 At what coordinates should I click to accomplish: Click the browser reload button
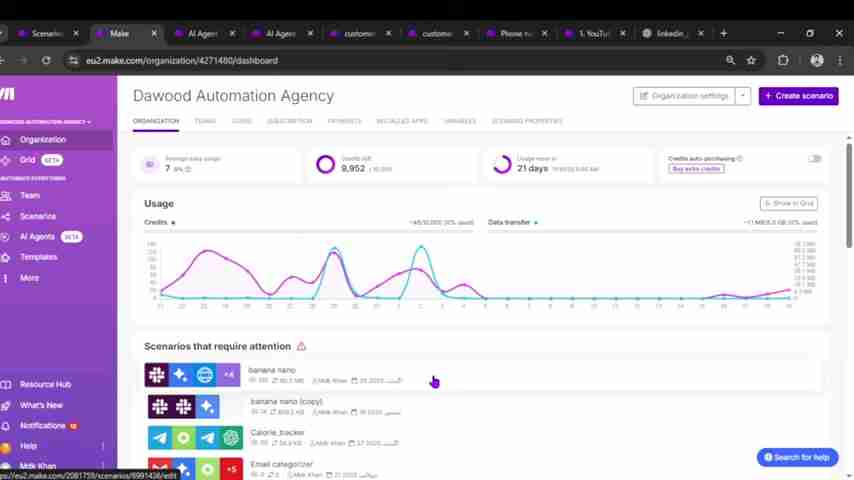coord(46,60)
